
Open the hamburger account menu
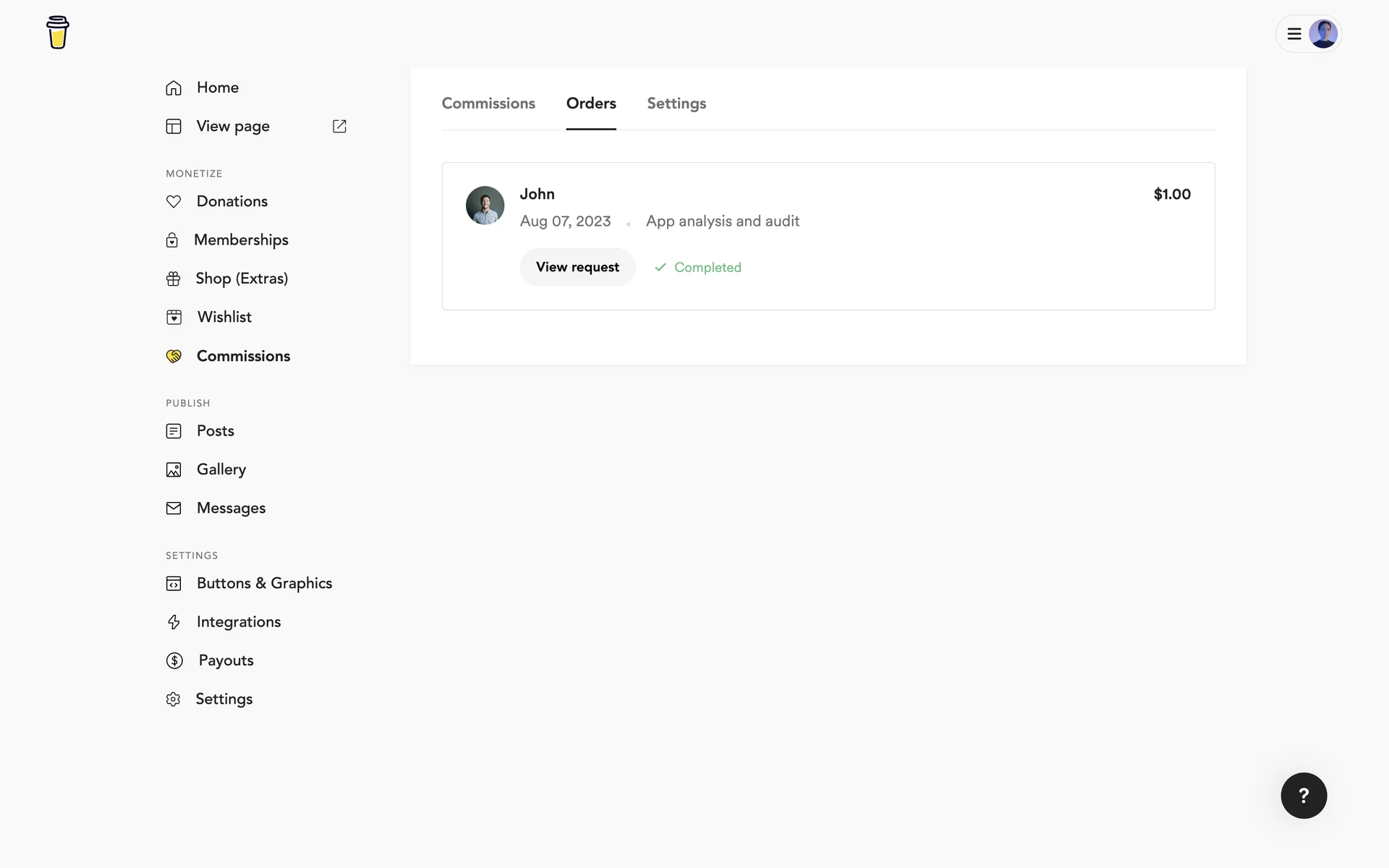click(x=1294, y=34)
